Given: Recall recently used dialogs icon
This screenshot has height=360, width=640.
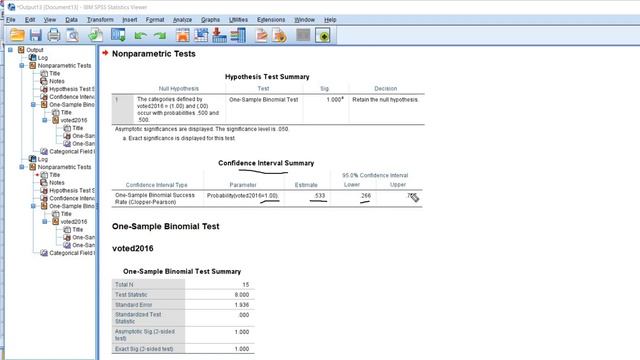Looking at the screenshot, I should pyautogui.click(x=118, y=35).
